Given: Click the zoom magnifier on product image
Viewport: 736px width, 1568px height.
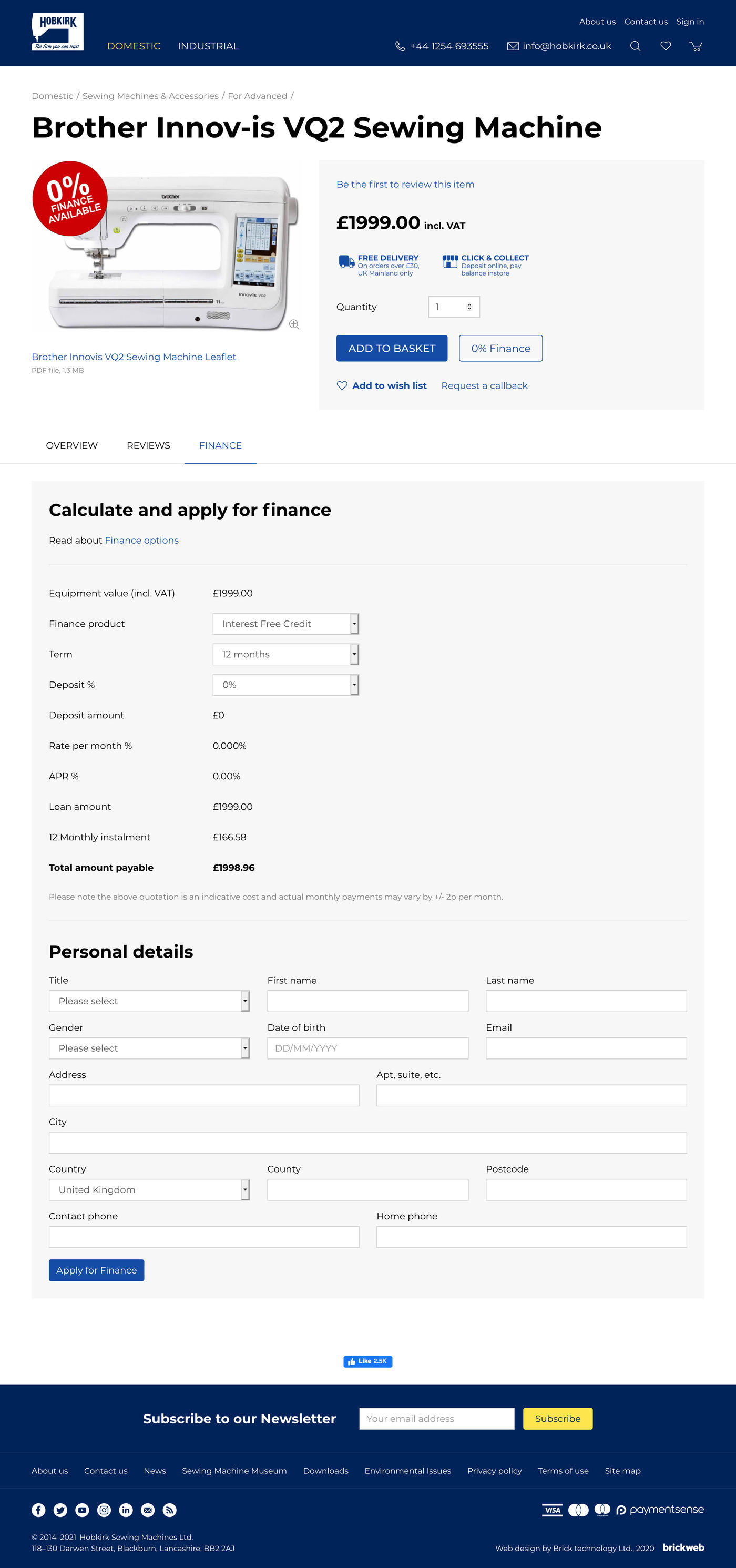Looking at the screenshot, I should click(x=294, y=324).
